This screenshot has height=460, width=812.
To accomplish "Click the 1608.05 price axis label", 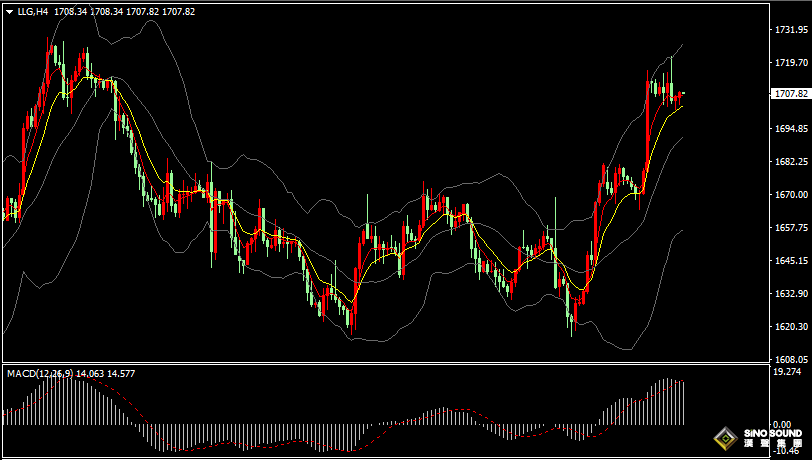I will [791, 358].
